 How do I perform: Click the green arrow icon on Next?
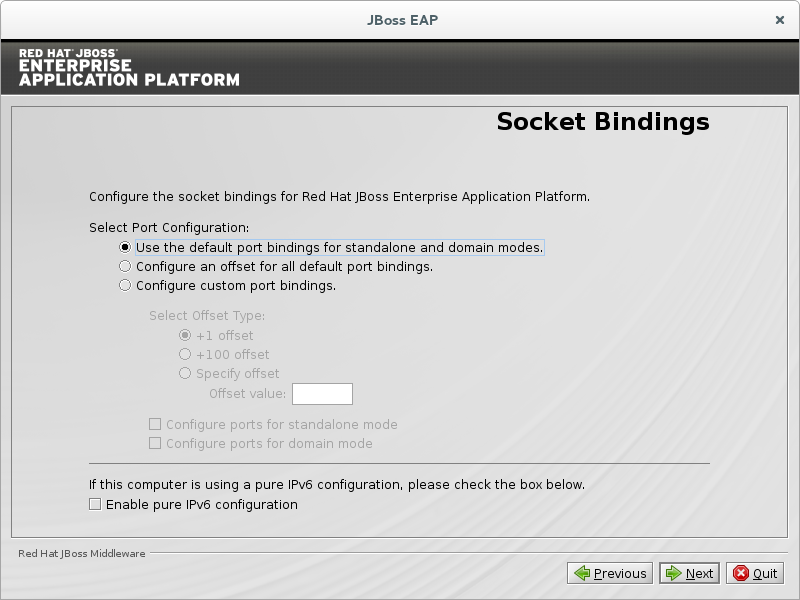click(x=673, y=573)
